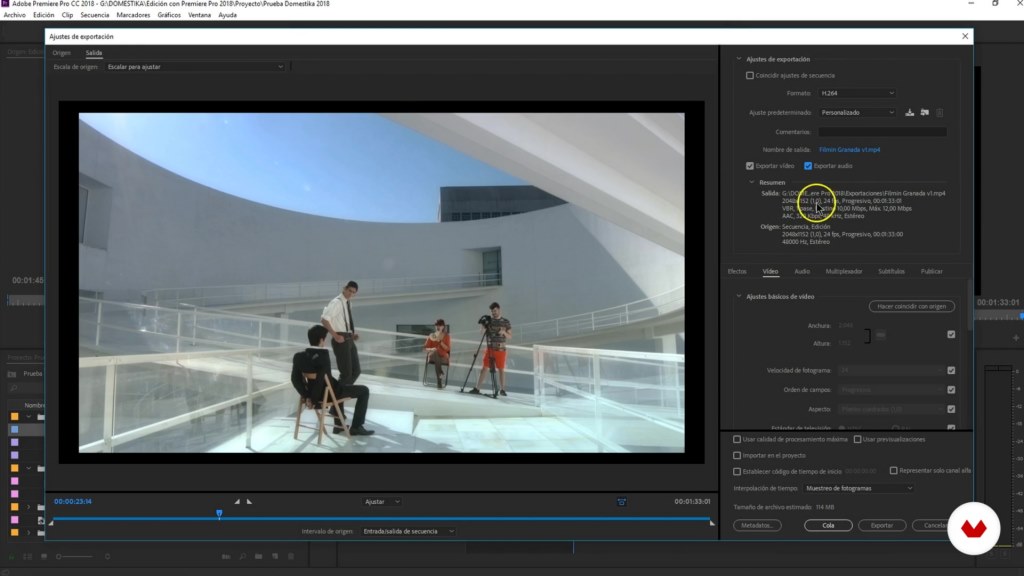Set out point with right triangle icon
The height and width of the screenshot is (576, 1024).
click(249, 502)
